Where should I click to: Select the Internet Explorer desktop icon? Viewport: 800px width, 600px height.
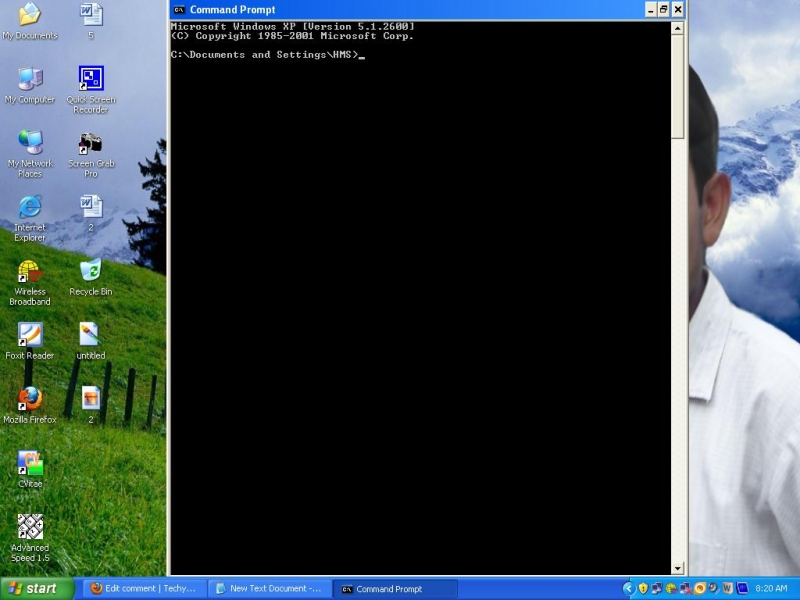point(30,207)
